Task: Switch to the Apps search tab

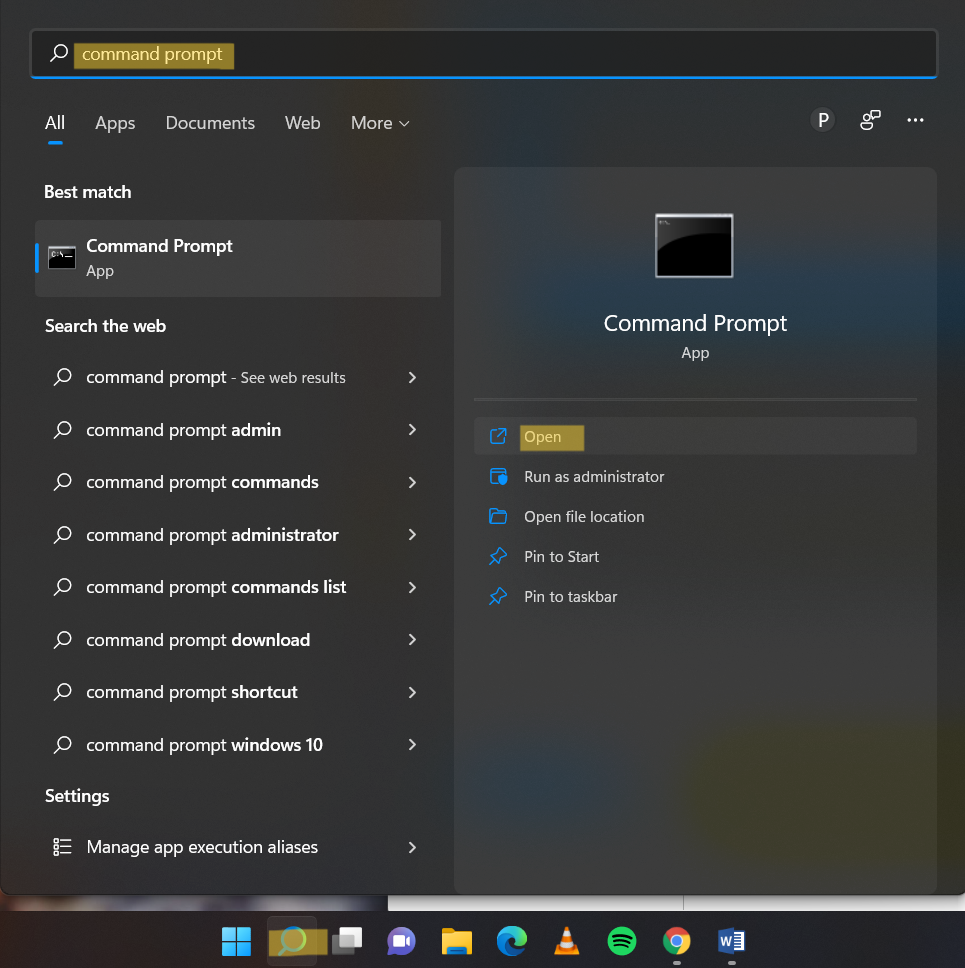Action: coord(115,123)
